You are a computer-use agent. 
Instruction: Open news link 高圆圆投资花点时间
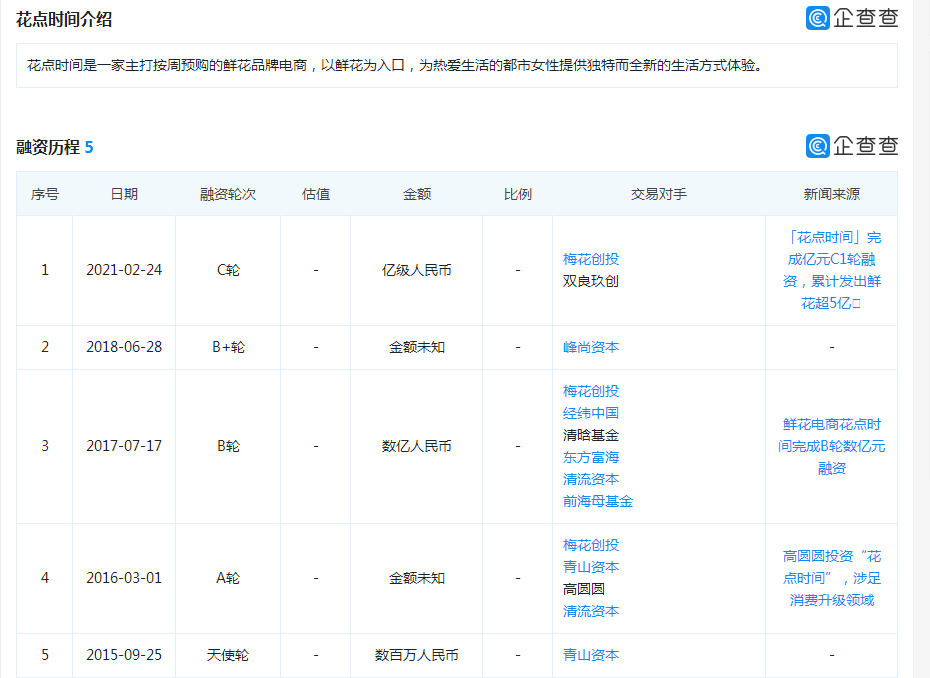(832, 578)
